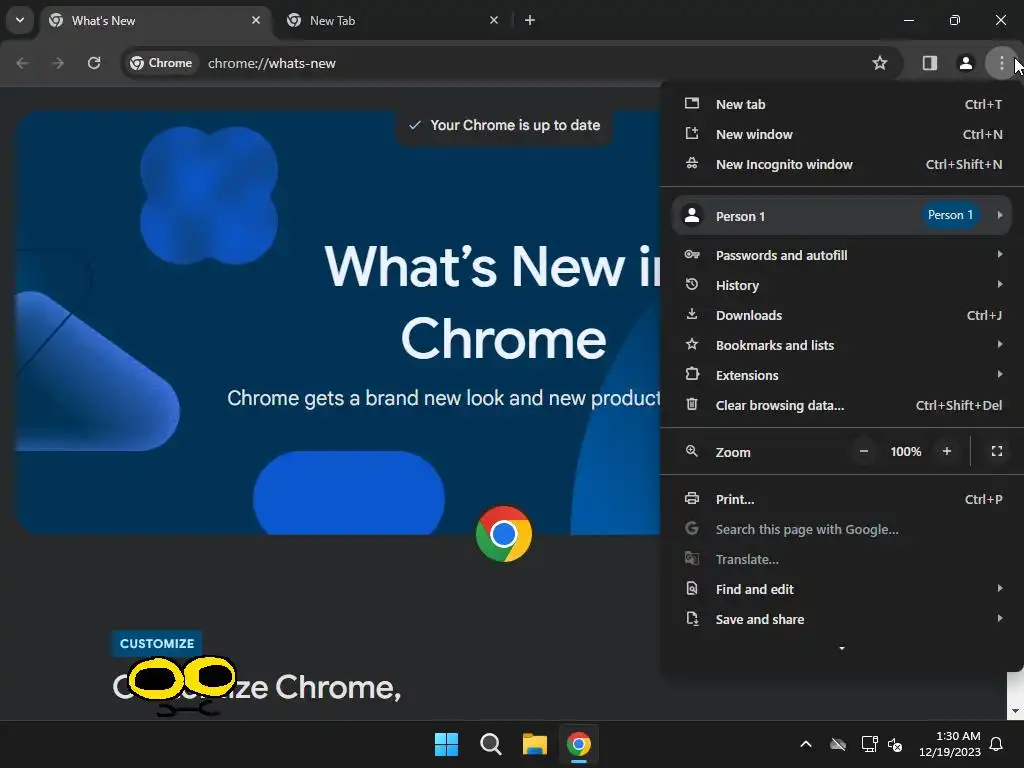Viewport: 1024px width, 768px height.
Task: Click the Zoom magnifier icon in menu
Action: coord(692,451)
